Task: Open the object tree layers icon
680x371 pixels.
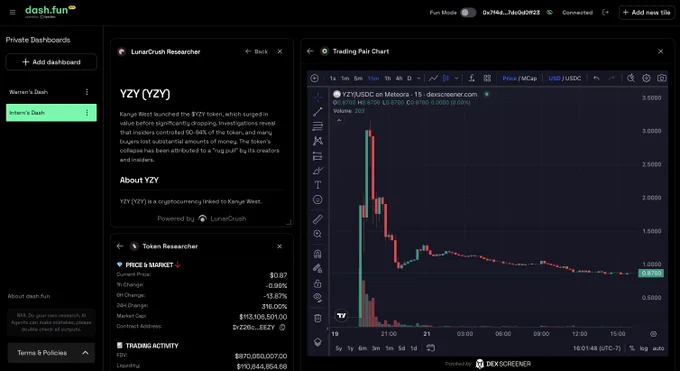Action: [318, 342]
